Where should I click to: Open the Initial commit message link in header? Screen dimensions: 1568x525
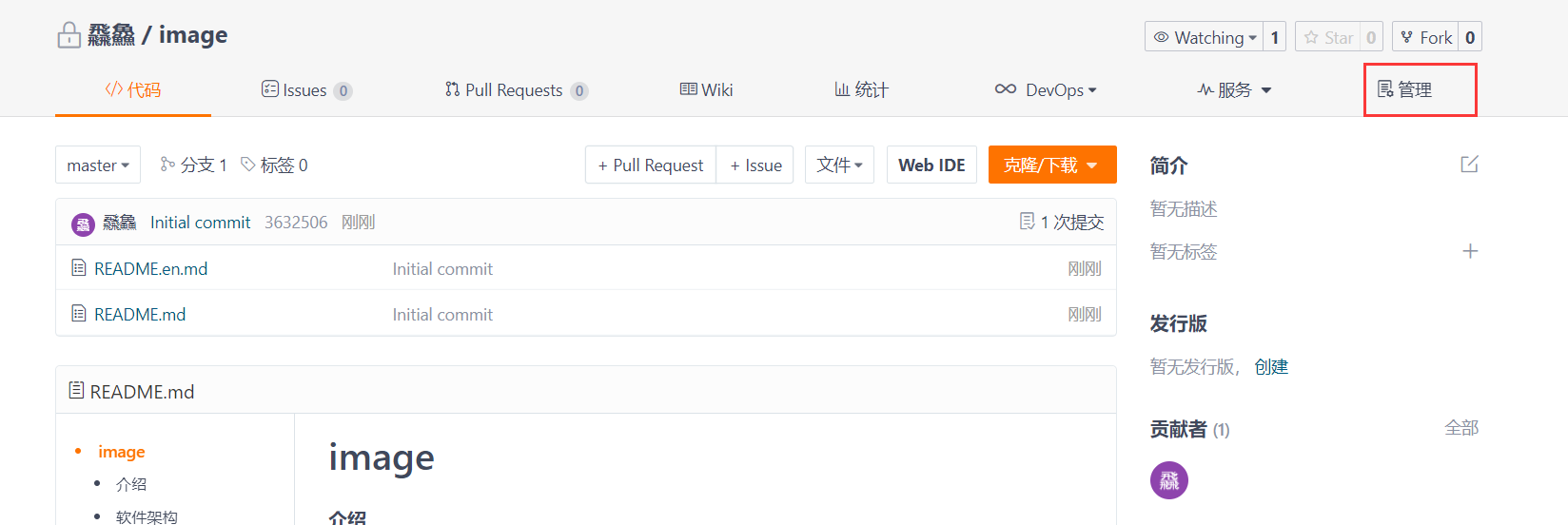pyautogui.click(x=200, y=223)
